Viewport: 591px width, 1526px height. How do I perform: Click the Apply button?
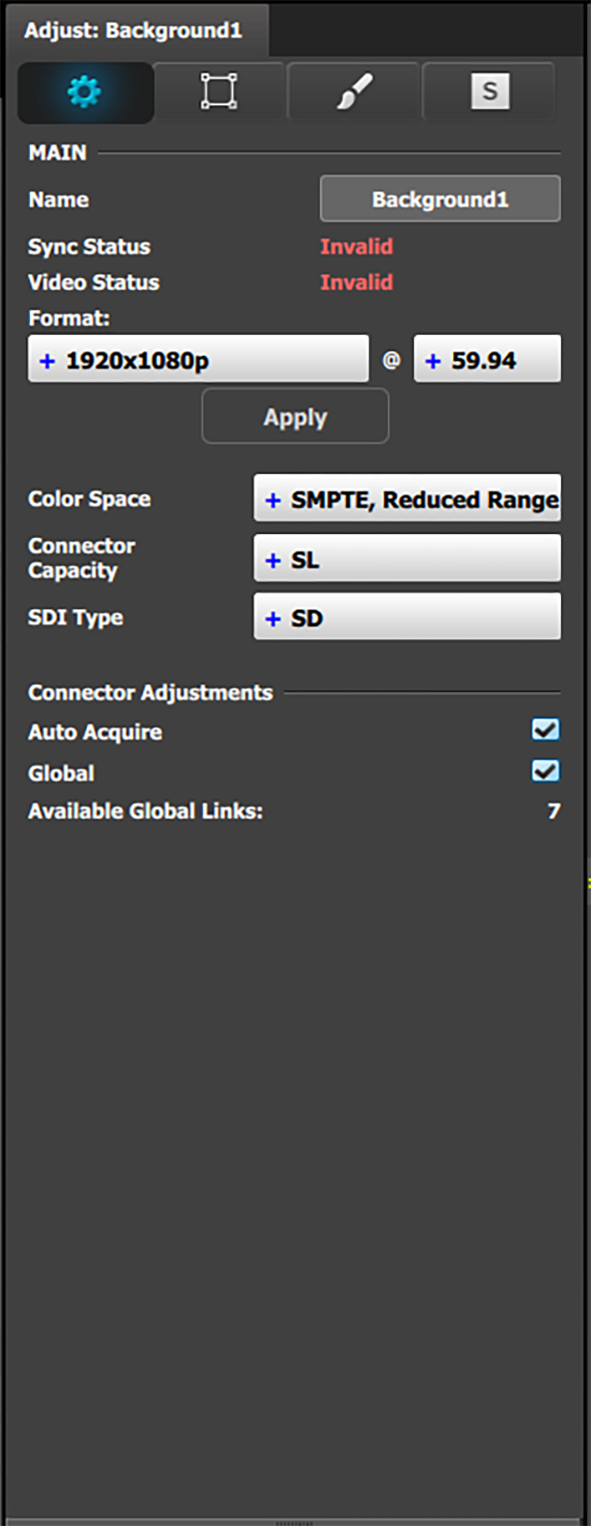pyautogui.click(x=295, y=416)
